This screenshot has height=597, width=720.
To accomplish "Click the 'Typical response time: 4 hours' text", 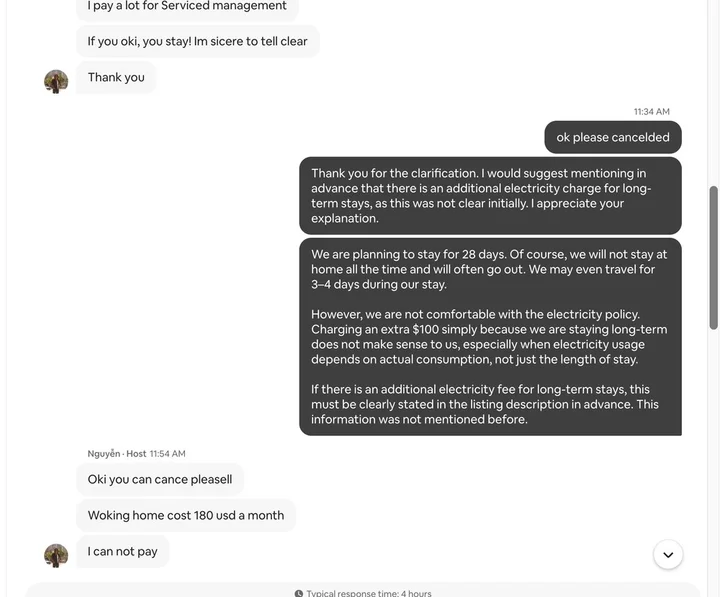I will tap(369, 593).
